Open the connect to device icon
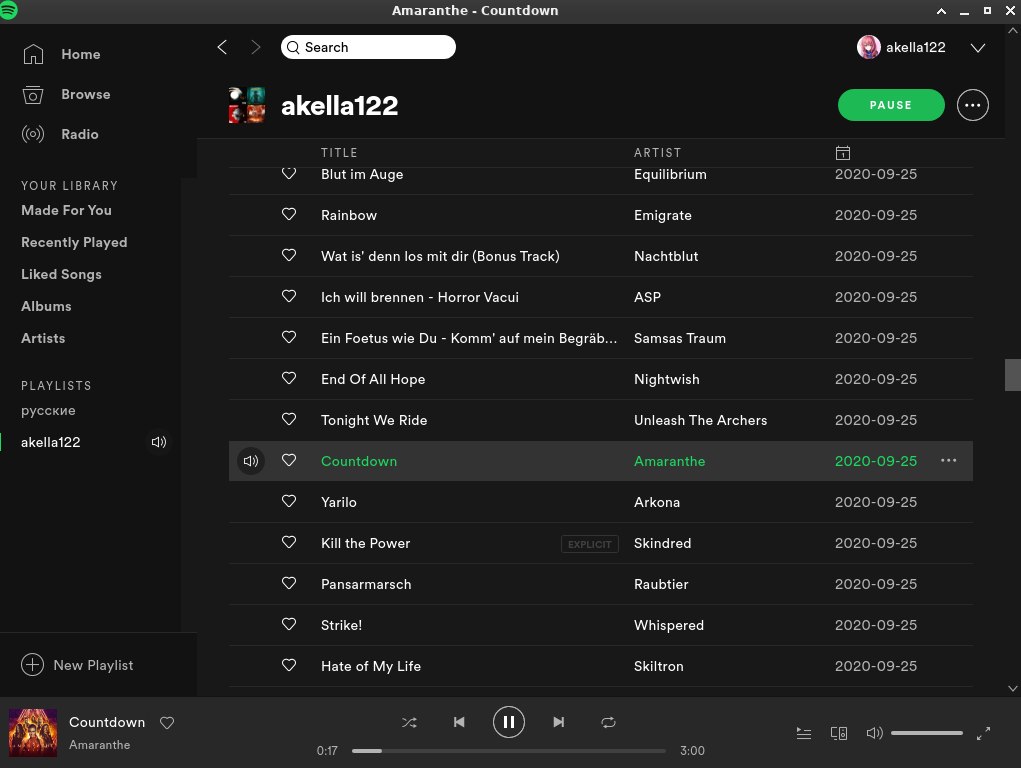Viewport: 1021px width, 768px height. (839, 733)
